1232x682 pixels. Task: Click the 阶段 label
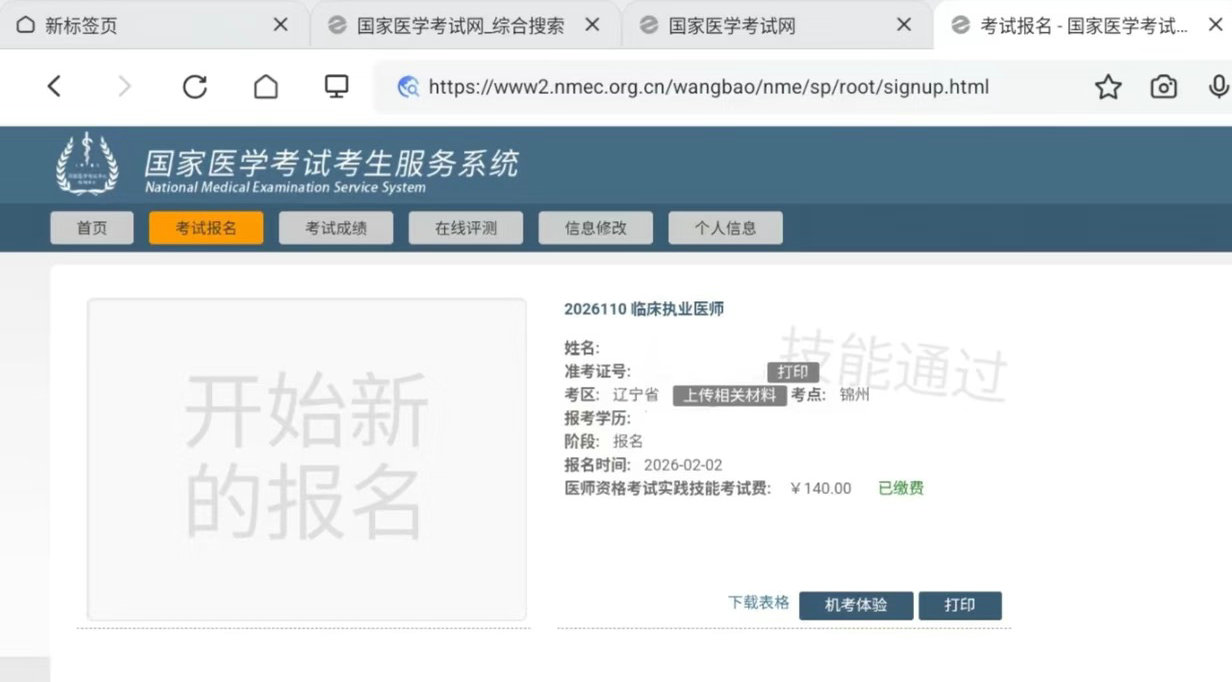click(x=583, y=441)
